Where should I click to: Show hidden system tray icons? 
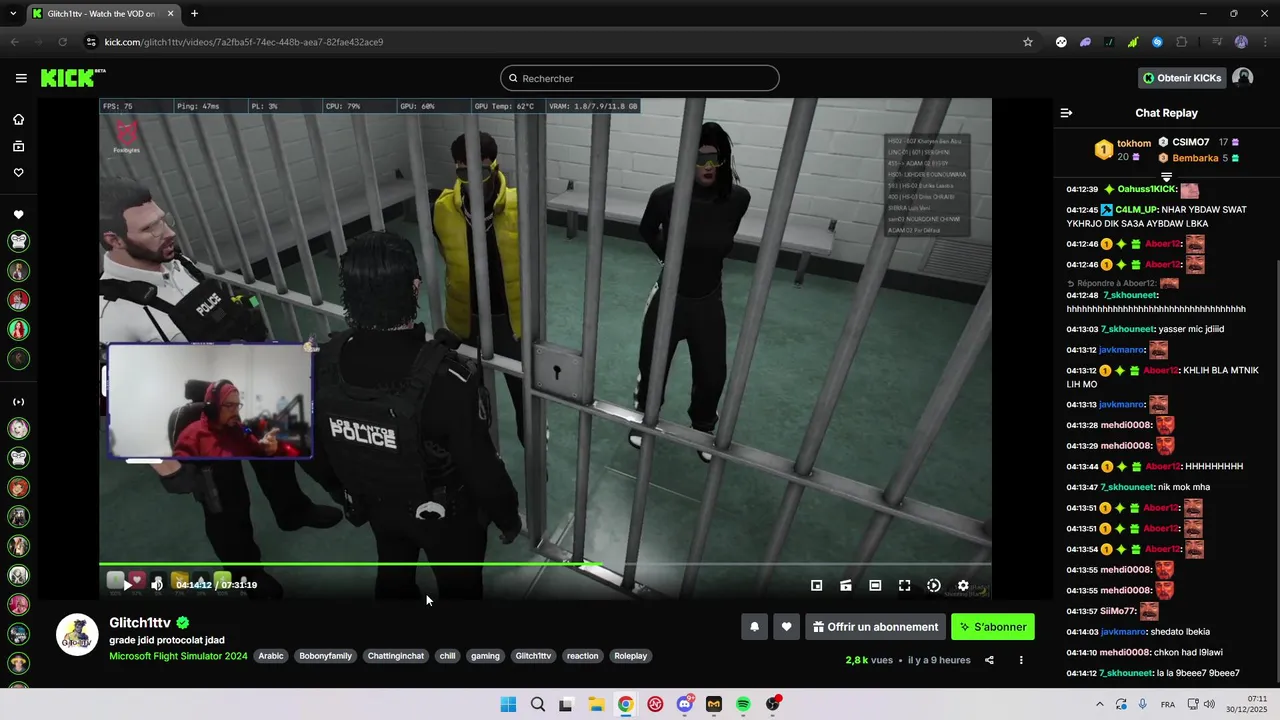click(1100, 704)
